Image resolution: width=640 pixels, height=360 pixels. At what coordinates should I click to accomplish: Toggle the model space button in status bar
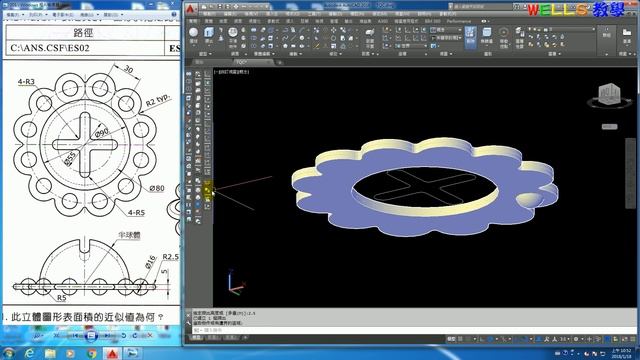pyautogui.click(x=451, y=339)
